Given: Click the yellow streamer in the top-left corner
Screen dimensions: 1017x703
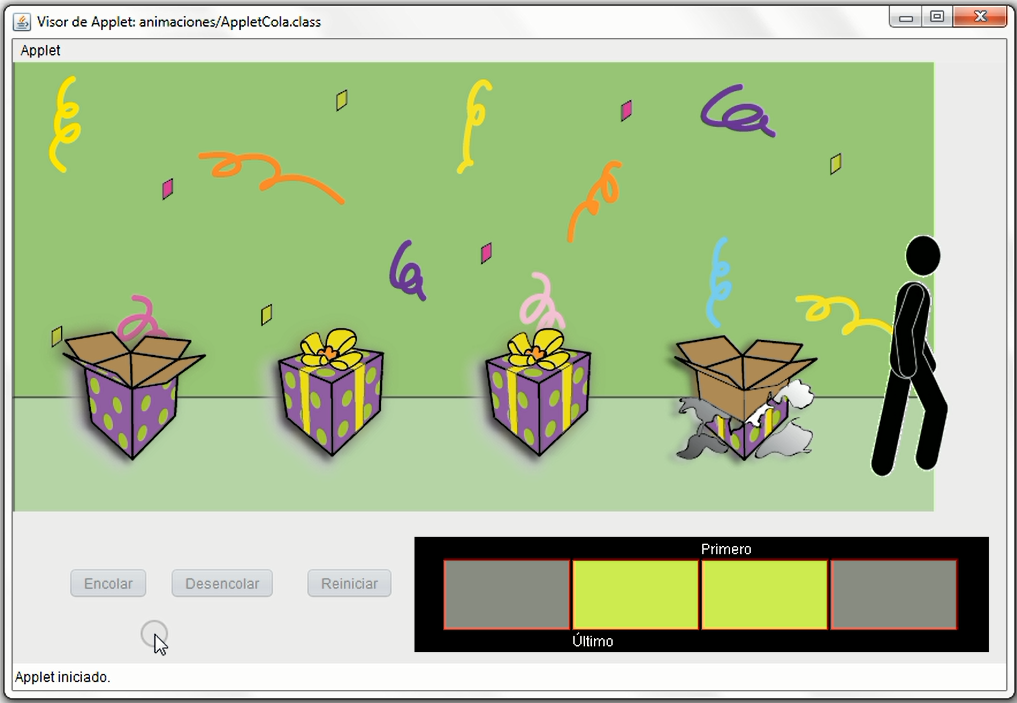Looking at the screenshot, I should 64,125.
